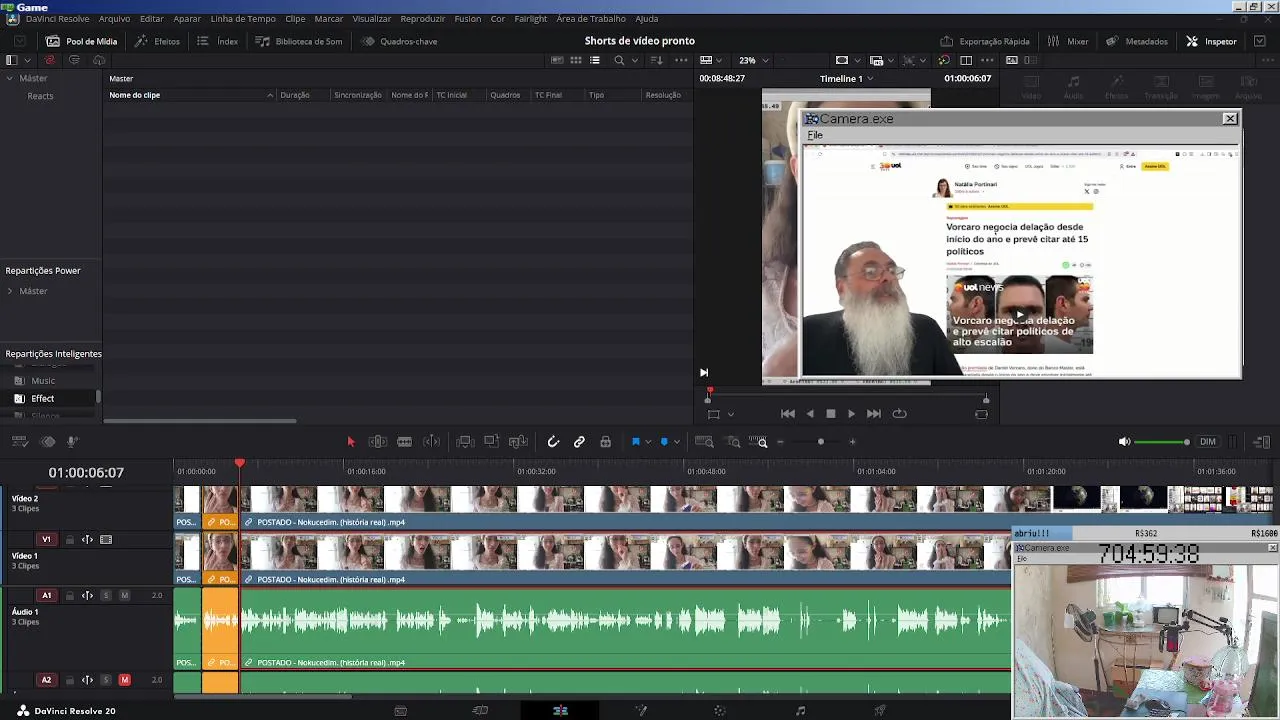Toggle auto track selector on V1
Image resolution: width=1280 pixels, height=720 pixels.
87,540
